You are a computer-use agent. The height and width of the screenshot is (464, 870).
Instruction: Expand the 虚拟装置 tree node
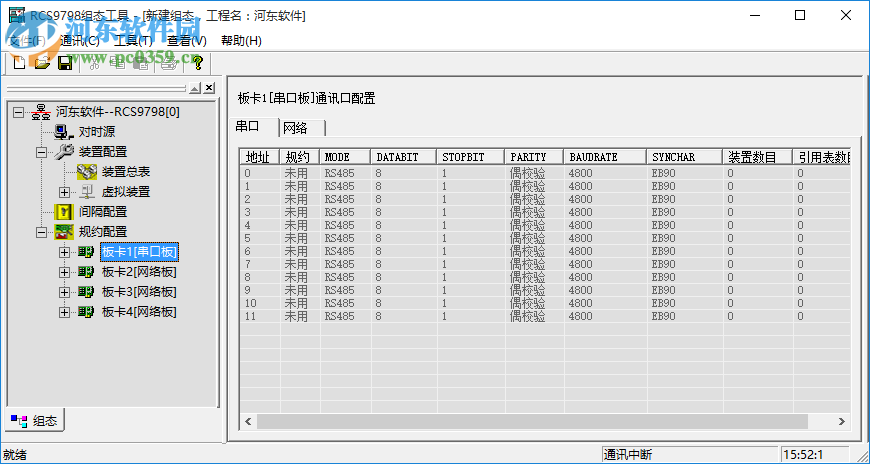click(64, 192)
